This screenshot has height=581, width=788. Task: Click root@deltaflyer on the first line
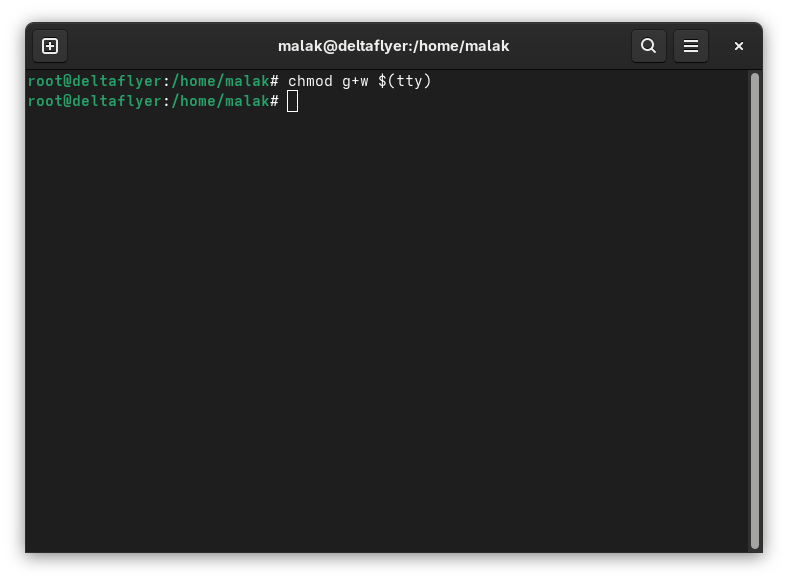[x=94, y=81]
